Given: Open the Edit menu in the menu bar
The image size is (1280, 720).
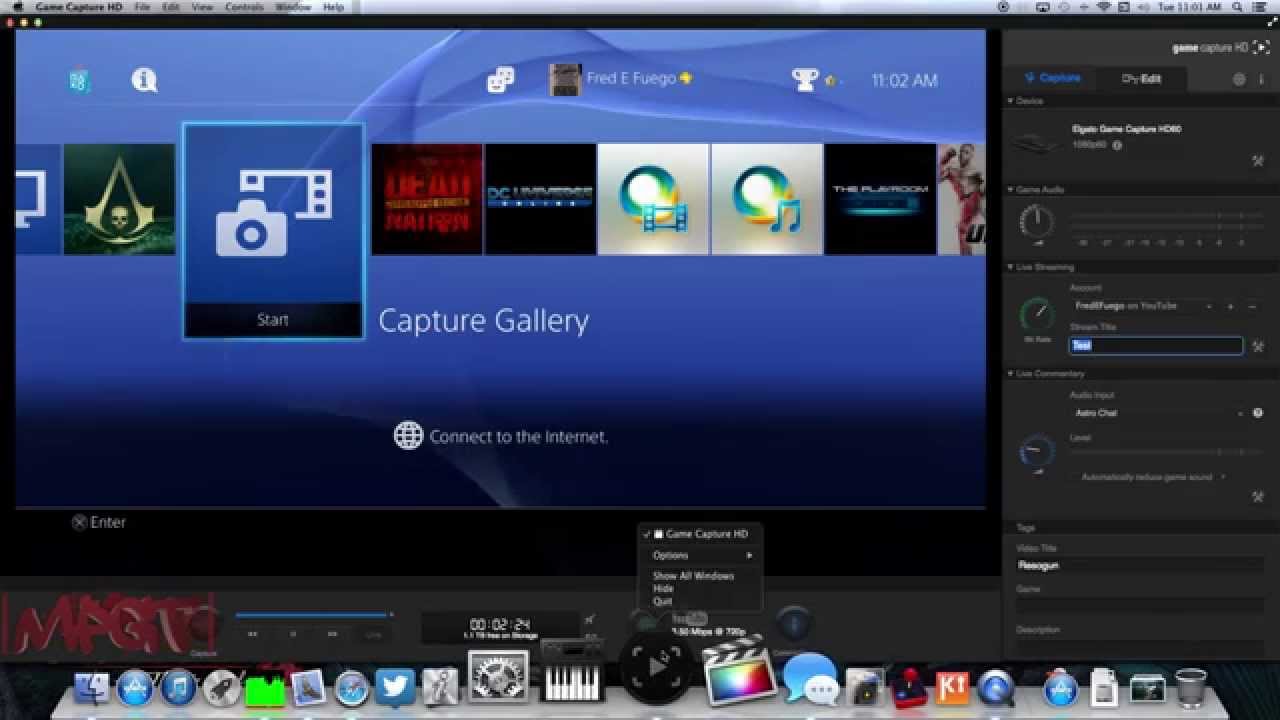Looking at the screenshot, I should tap(172, 7).
